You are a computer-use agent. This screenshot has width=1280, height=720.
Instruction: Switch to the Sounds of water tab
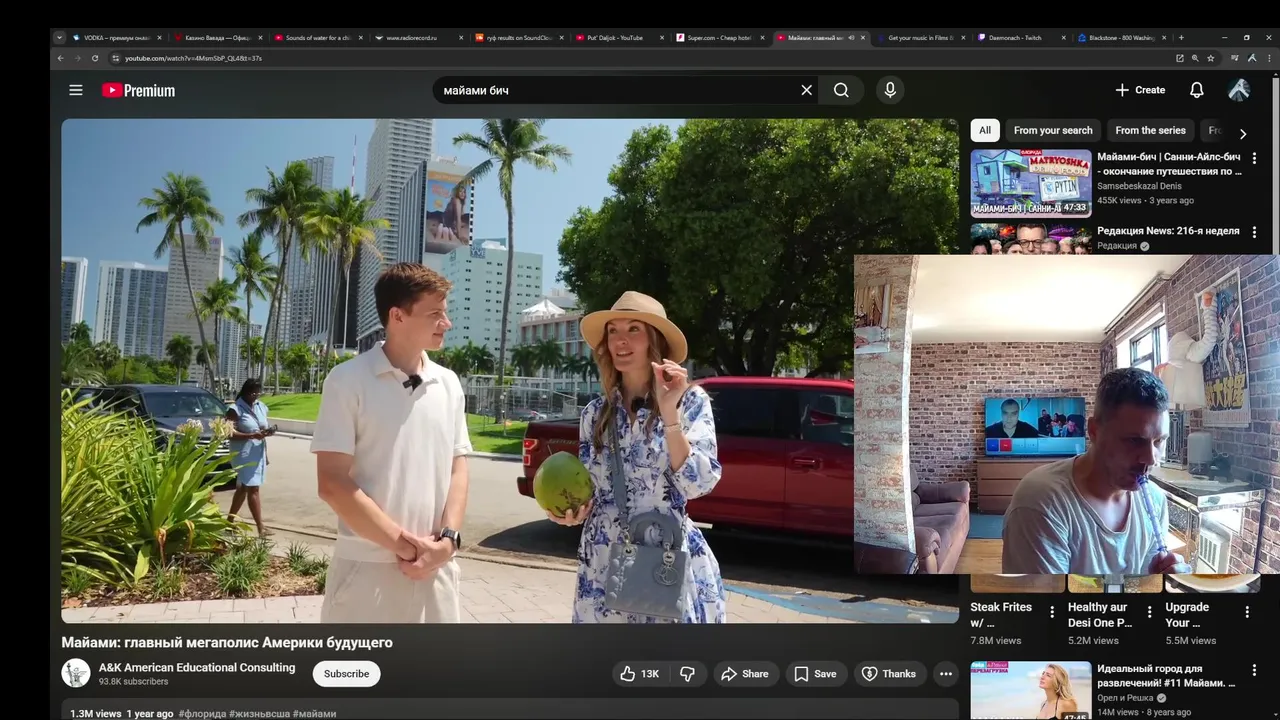[318, 38]
